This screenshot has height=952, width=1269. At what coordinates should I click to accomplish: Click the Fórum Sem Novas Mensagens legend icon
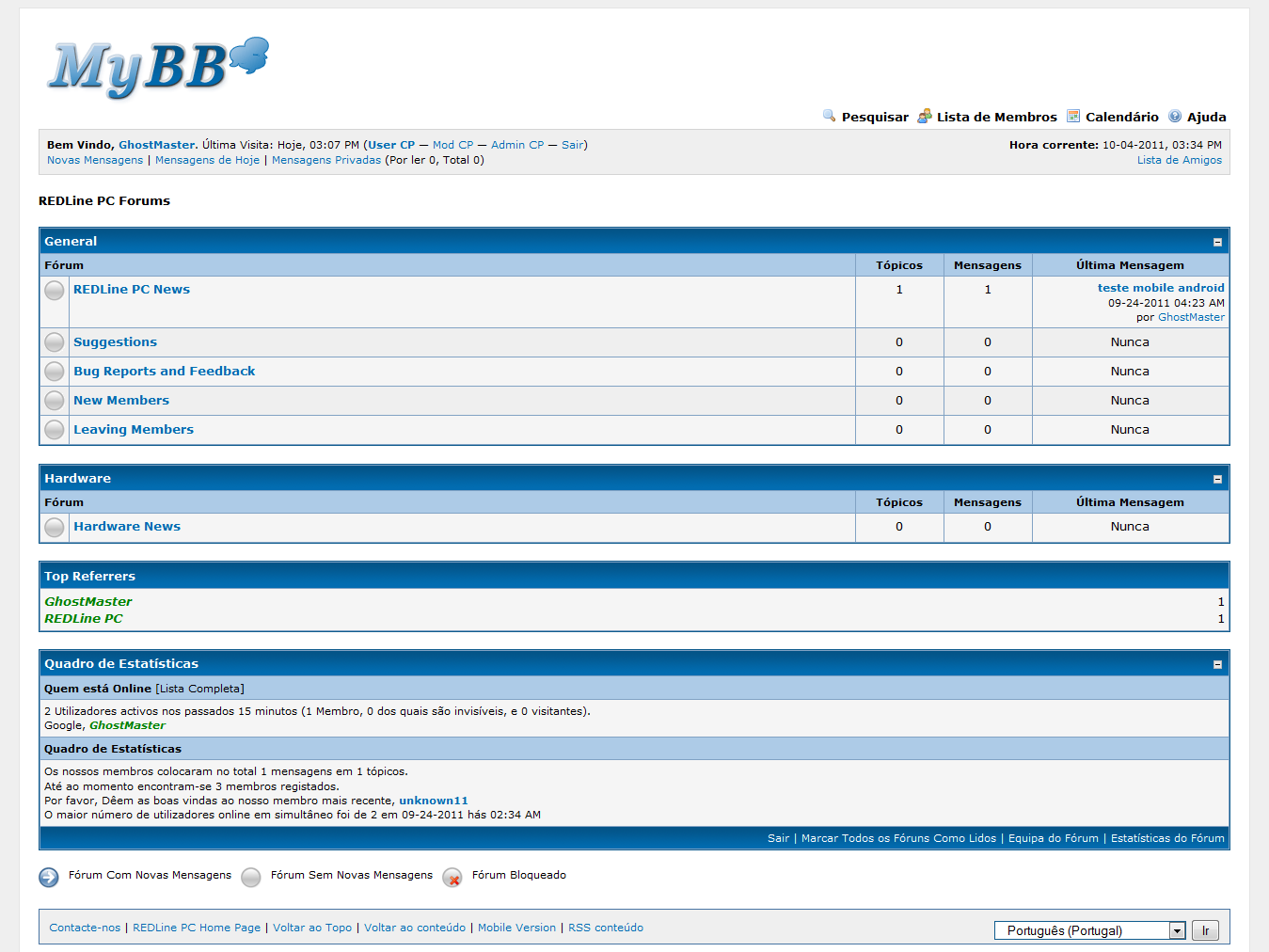[251, 877]
